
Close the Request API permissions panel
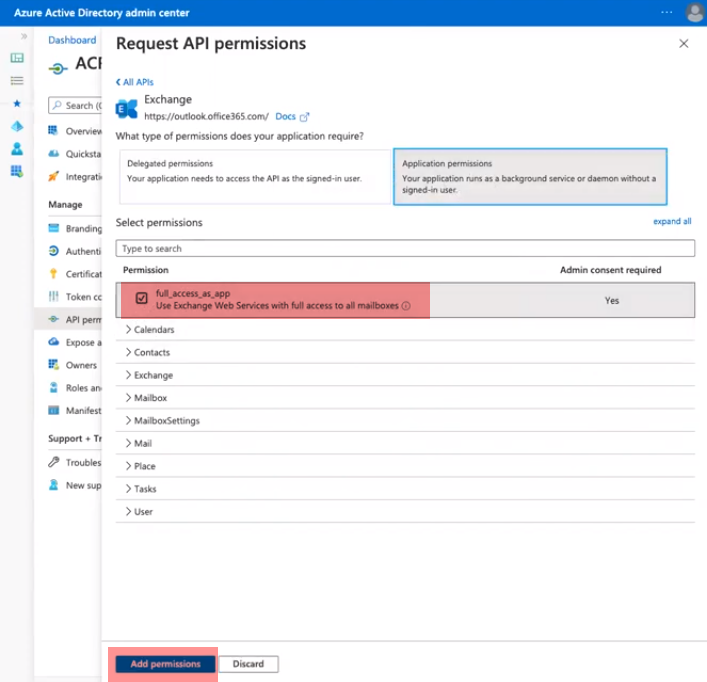pyautogui.click(x=684, y=44)
